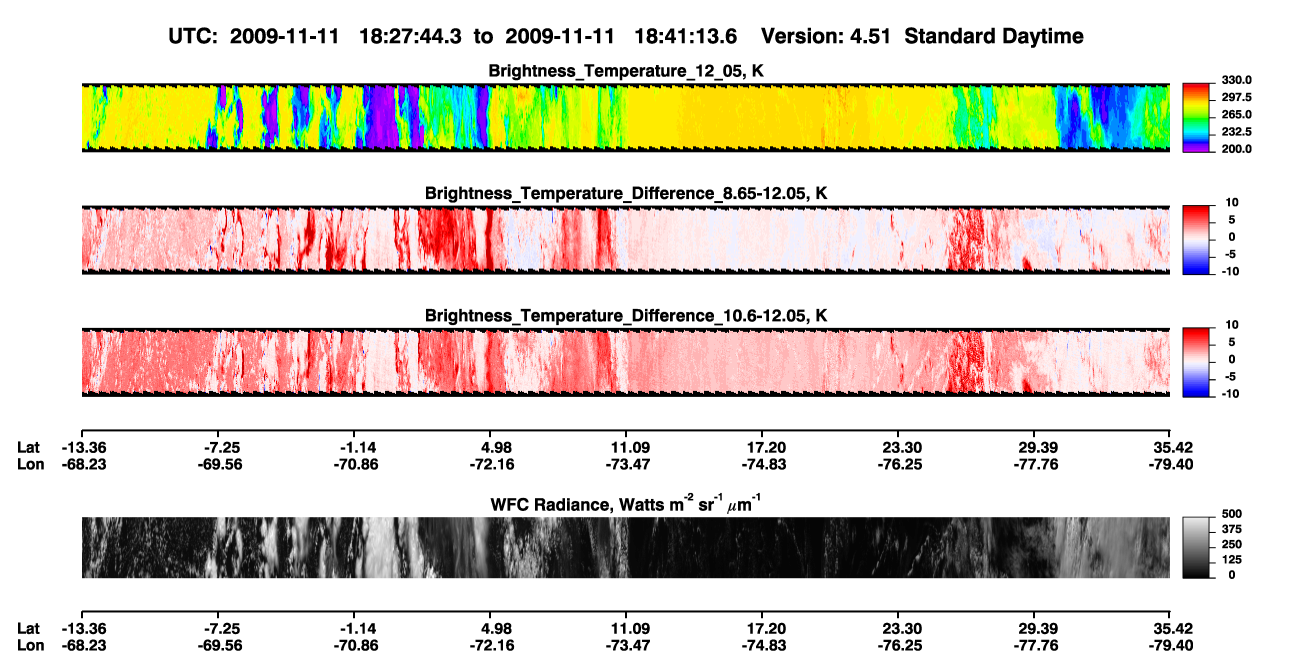1300x667 pixels.
Task: Click the upper axis tick 4.98 latitude
Action: coord(489,447)
